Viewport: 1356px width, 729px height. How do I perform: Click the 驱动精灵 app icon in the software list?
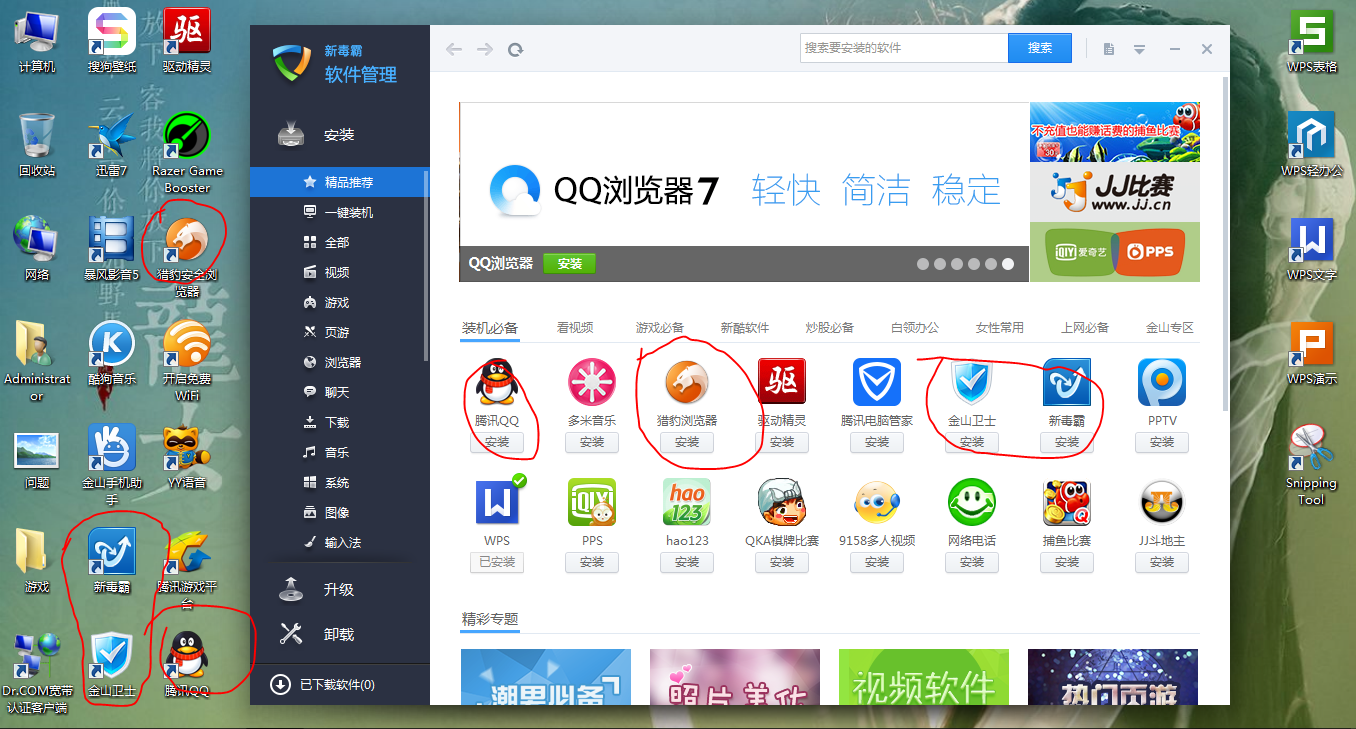click(782, 383)
